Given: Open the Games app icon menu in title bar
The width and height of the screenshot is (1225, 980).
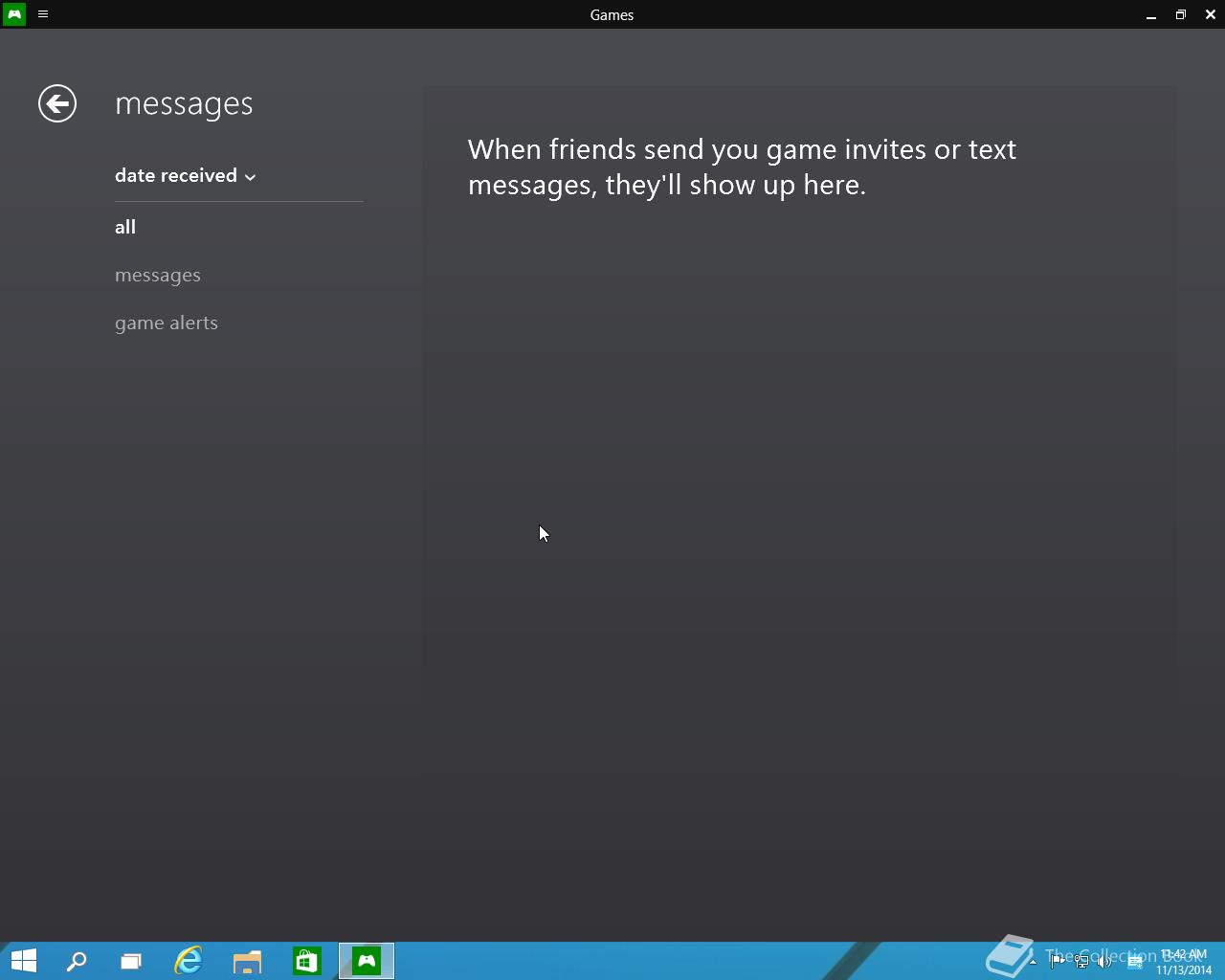Looking at the screenshot, I should tap(14, 14).
